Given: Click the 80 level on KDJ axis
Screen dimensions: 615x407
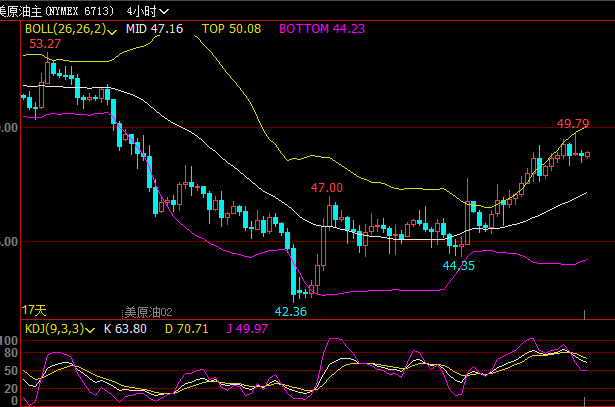Looking at the screenshot, I should pyautogui.click(x=11, y=353).
